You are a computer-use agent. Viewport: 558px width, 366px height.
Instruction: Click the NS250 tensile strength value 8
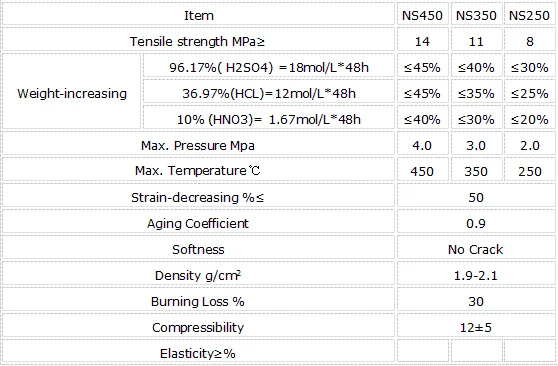(530, 41)
